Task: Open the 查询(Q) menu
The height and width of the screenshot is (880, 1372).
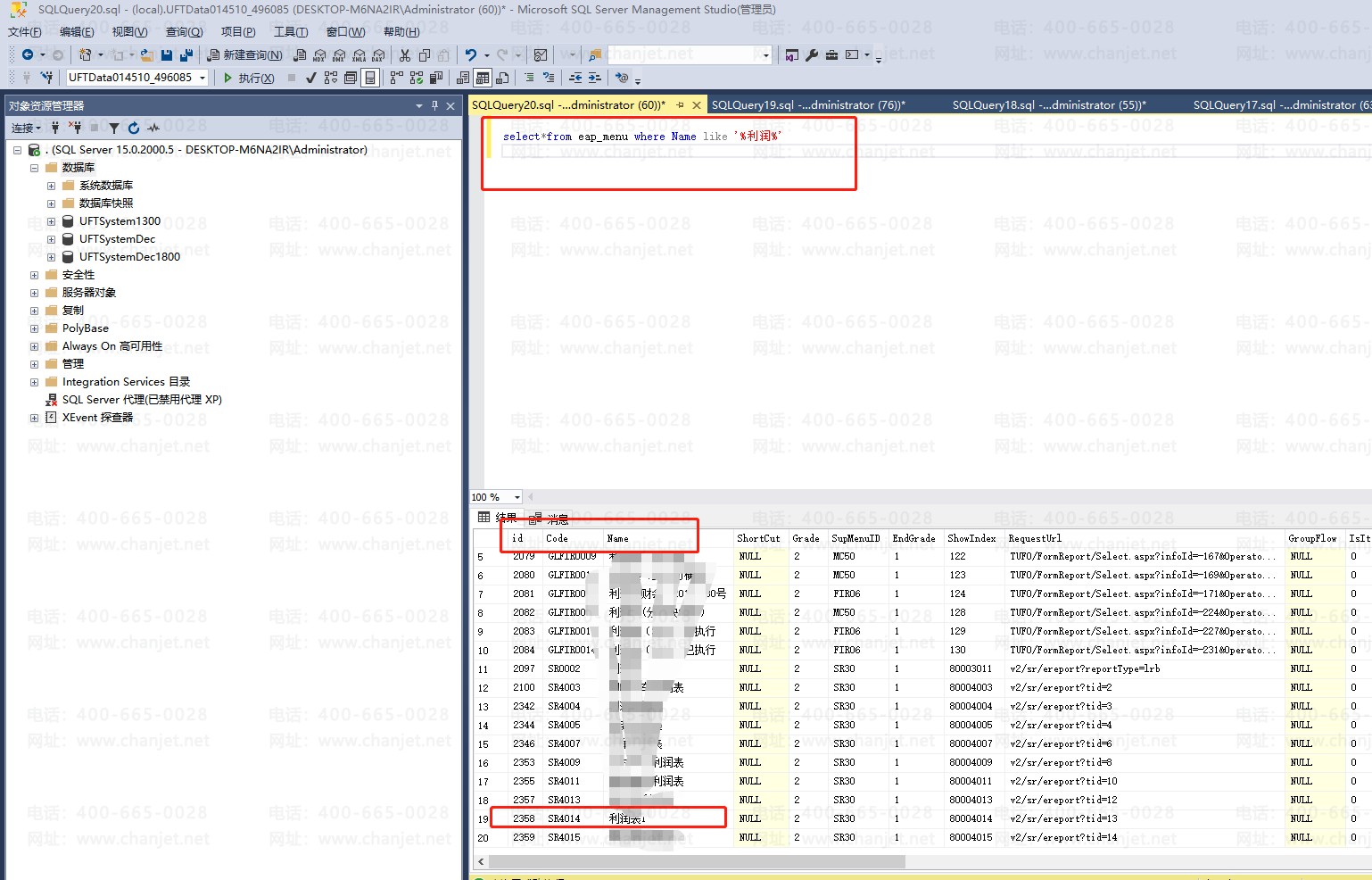Action: click(184, 32)
